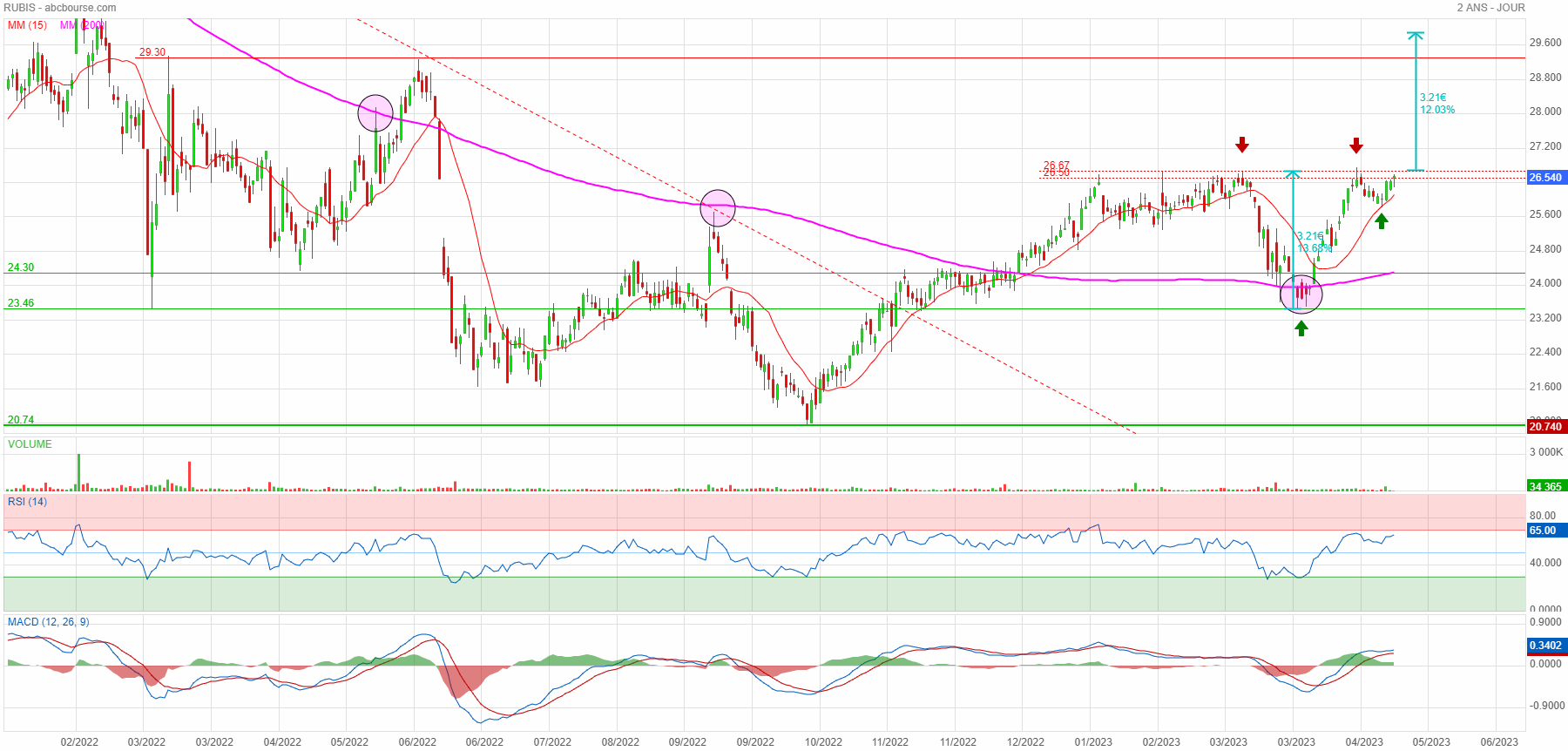Click the 2 ANS - JOUR period label
The image size is (1568, 751).
1490,8
